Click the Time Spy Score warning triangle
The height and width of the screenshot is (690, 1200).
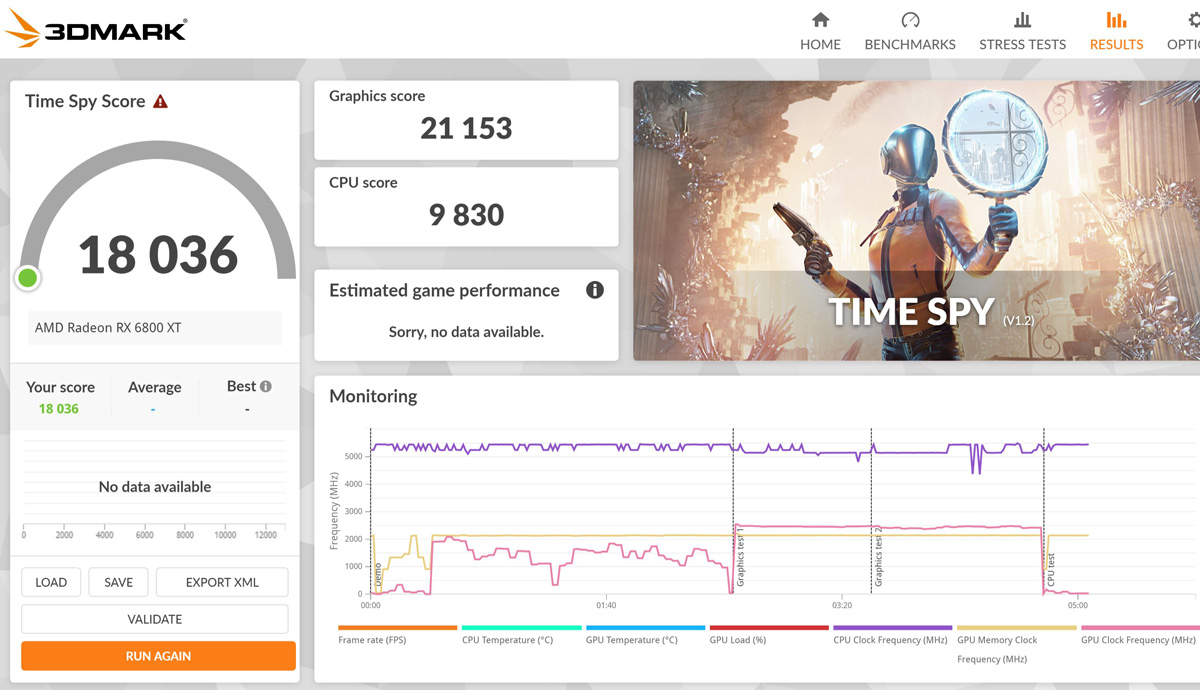click(160, 101)
